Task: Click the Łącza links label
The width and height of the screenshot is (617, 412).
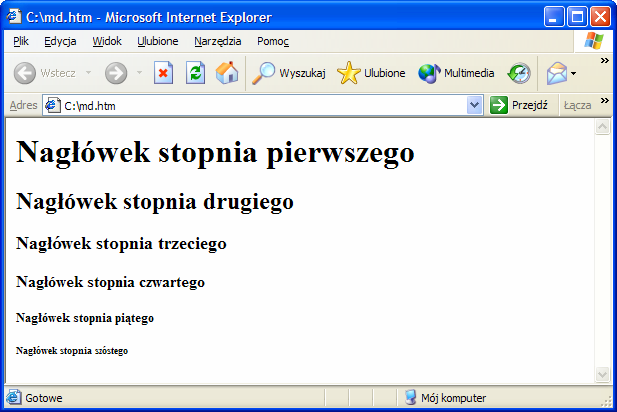Action: point(578,105)
